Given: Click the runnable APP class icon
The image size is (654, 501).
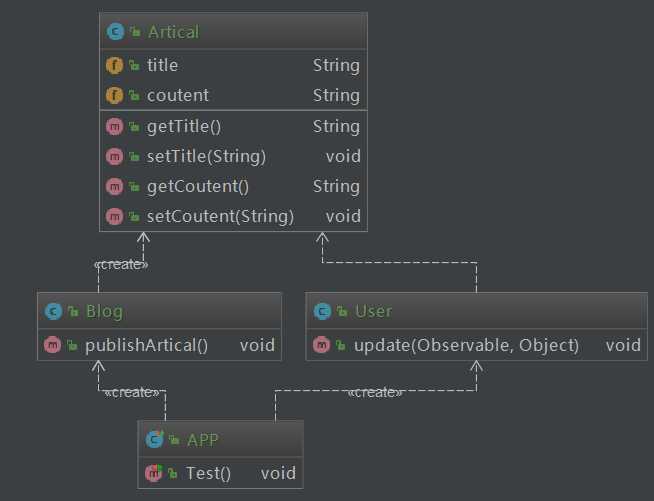Looking at the screenshot, I should point(154,439).
